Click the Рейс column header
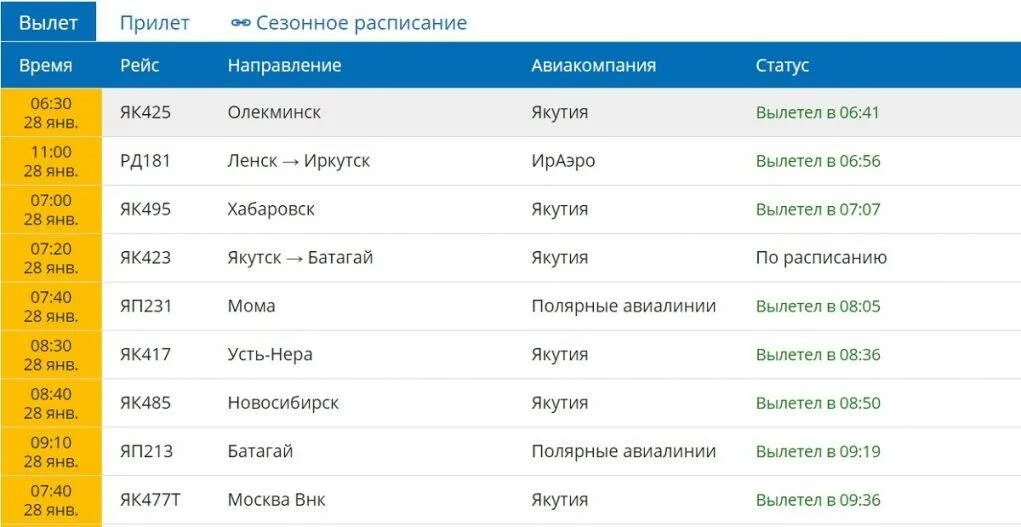Screen dimensions: 1021x527 (139, 65)
